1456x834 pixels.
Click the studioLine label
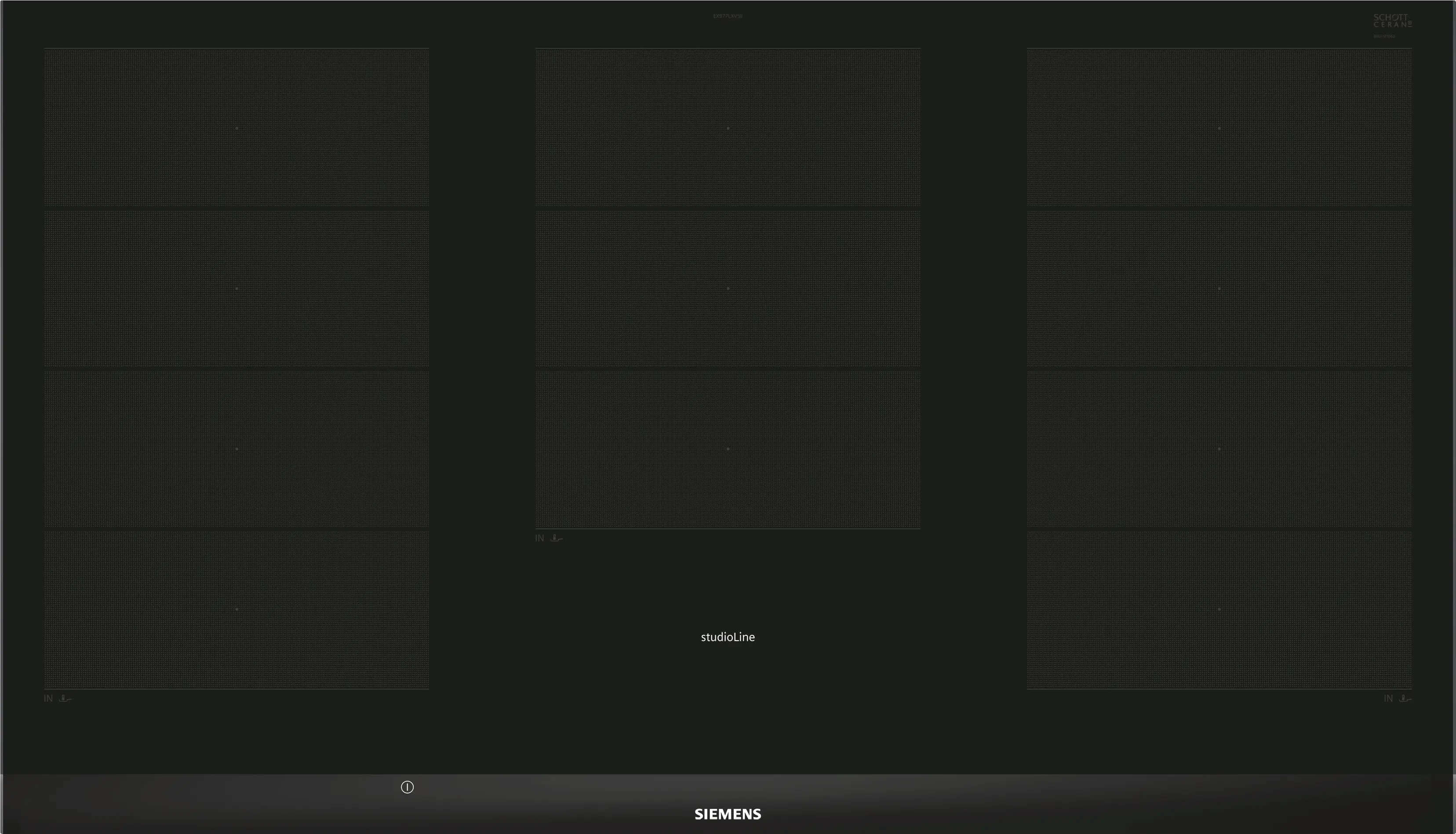click(x=728, y=637)
